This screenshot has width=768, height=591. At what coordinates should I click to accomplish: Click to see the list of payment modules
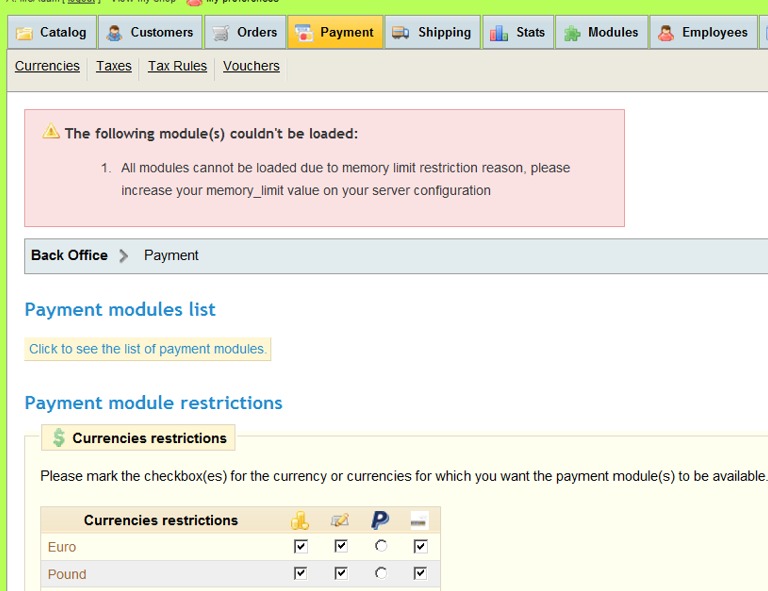click(x=147, y=349)
